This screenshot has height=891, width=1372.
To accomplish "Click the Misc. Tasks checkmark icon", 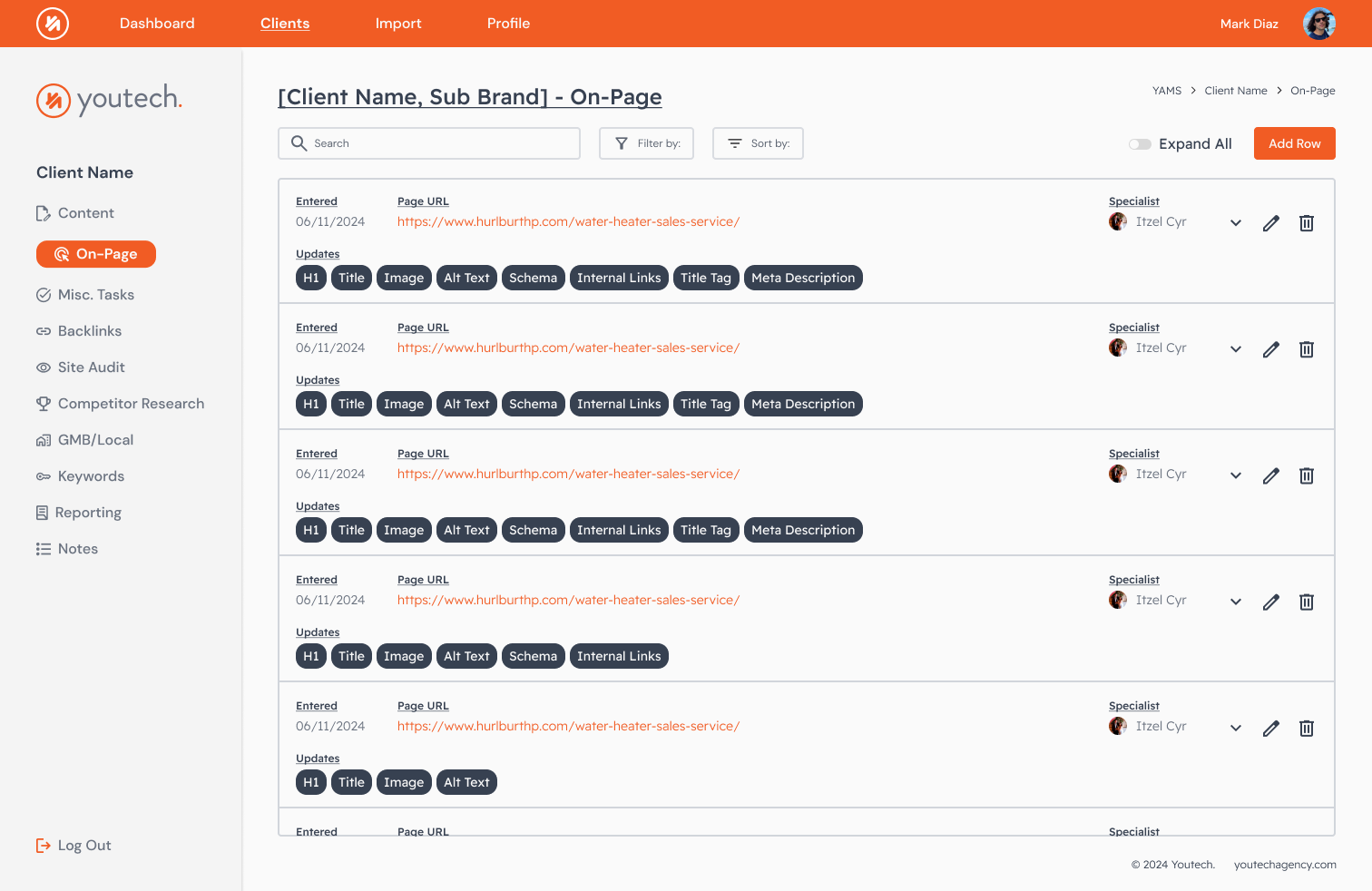I will [x=43, y=295].
